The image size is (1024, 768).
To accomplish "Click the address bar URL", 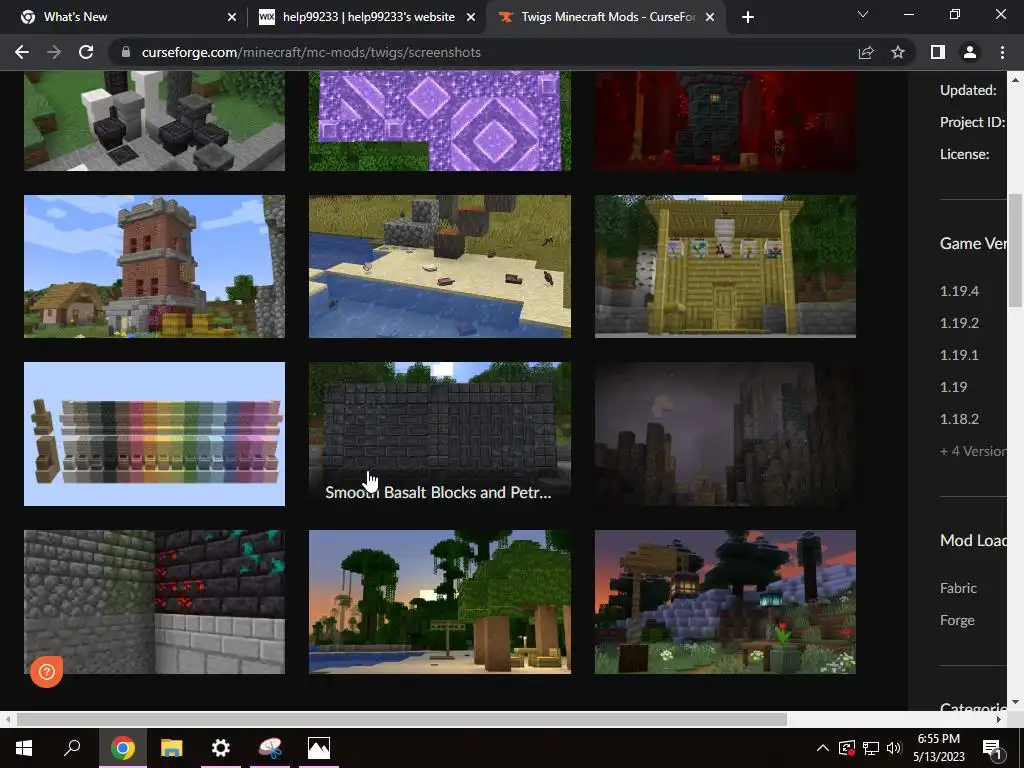I will coord(311,52).
